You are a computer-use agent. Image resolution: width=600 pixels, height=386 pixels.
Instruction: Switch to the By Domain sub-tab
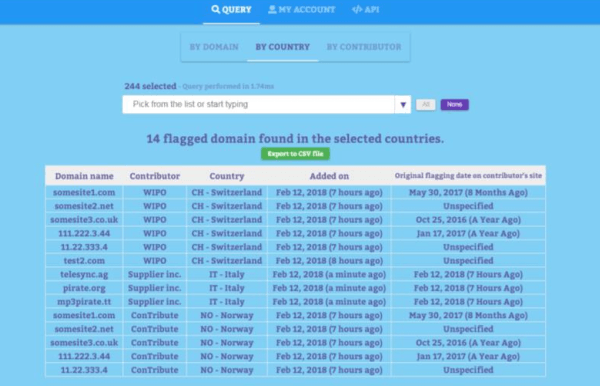[214, 47]
